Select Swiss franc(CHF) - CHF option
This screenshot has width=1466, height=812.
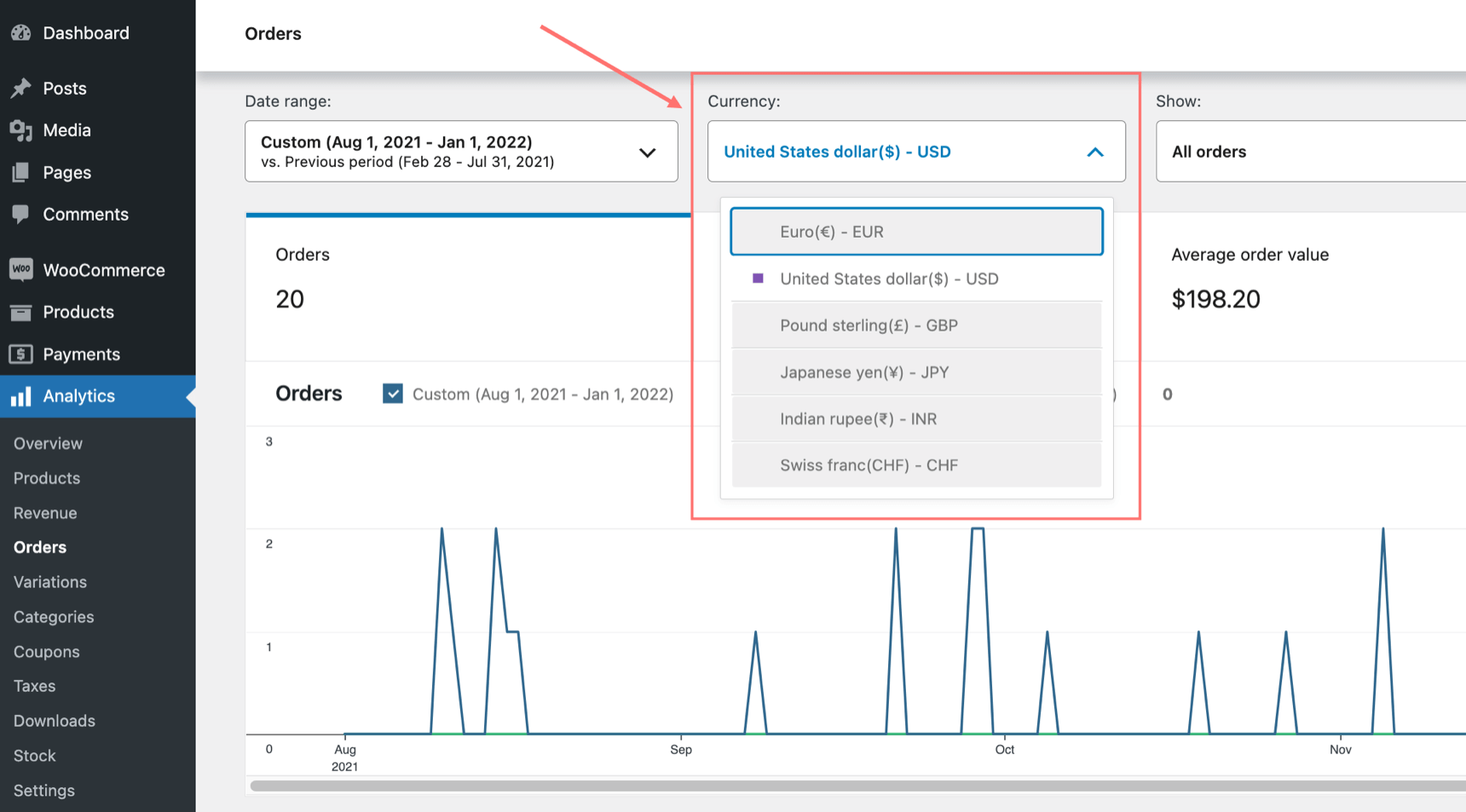869,465
